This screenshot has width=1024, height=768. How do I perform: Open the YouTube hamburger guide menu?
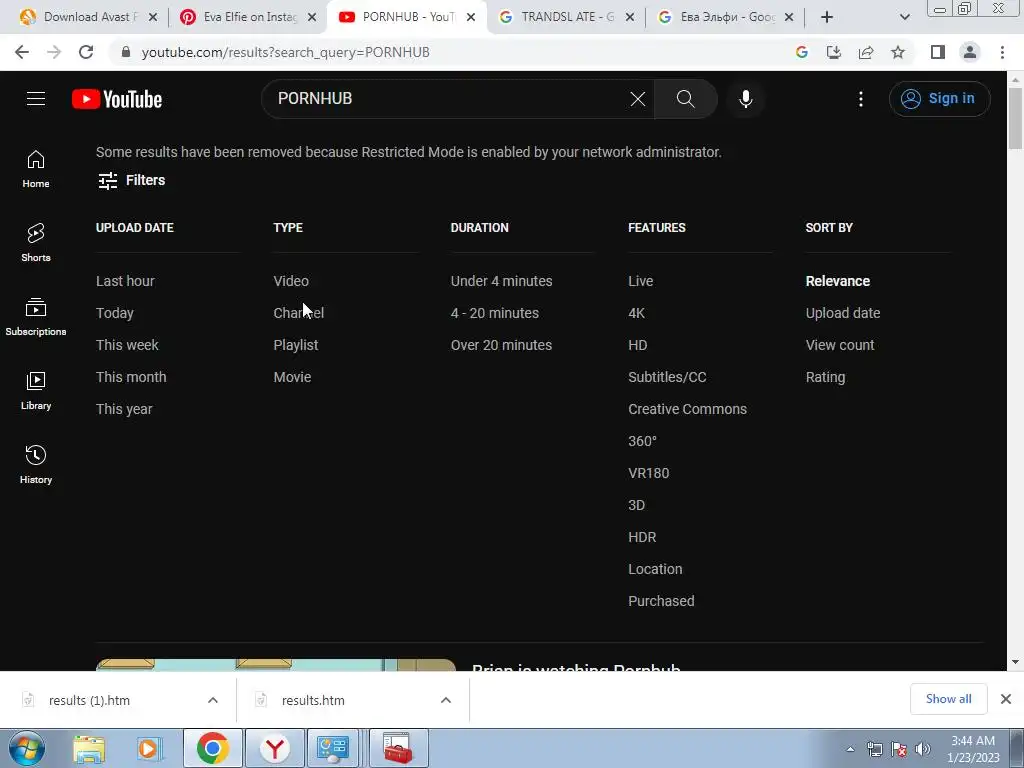click(36, 99)
